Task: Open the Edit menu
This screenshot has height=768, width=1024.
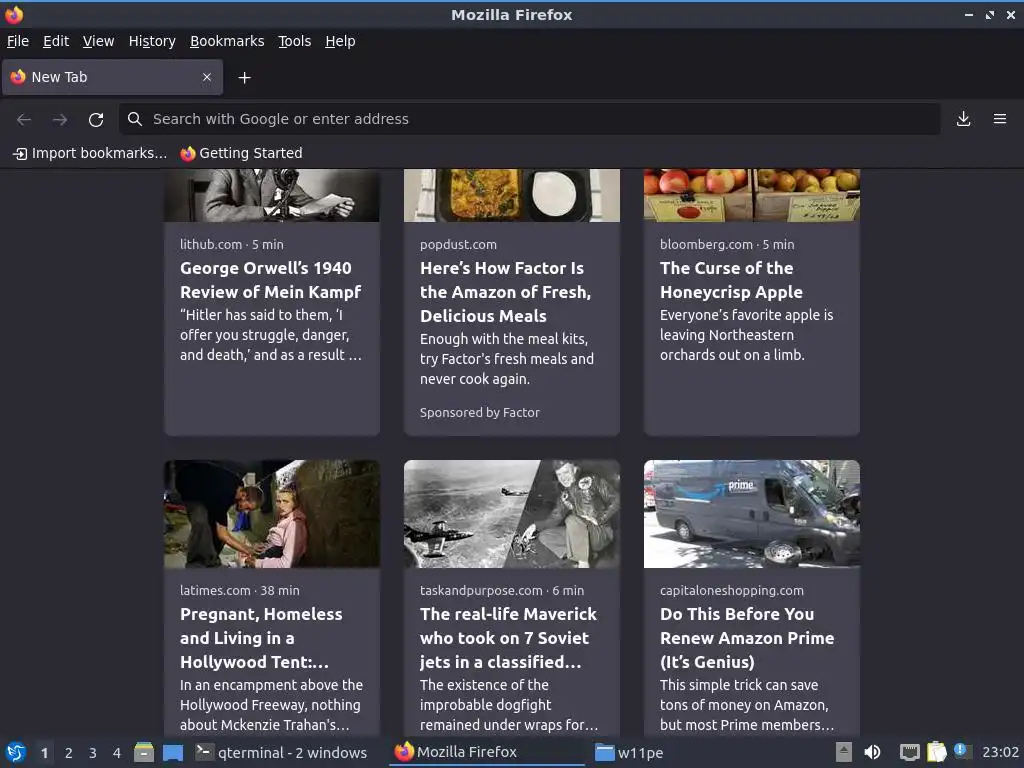Action: click(x=56, y=41)
